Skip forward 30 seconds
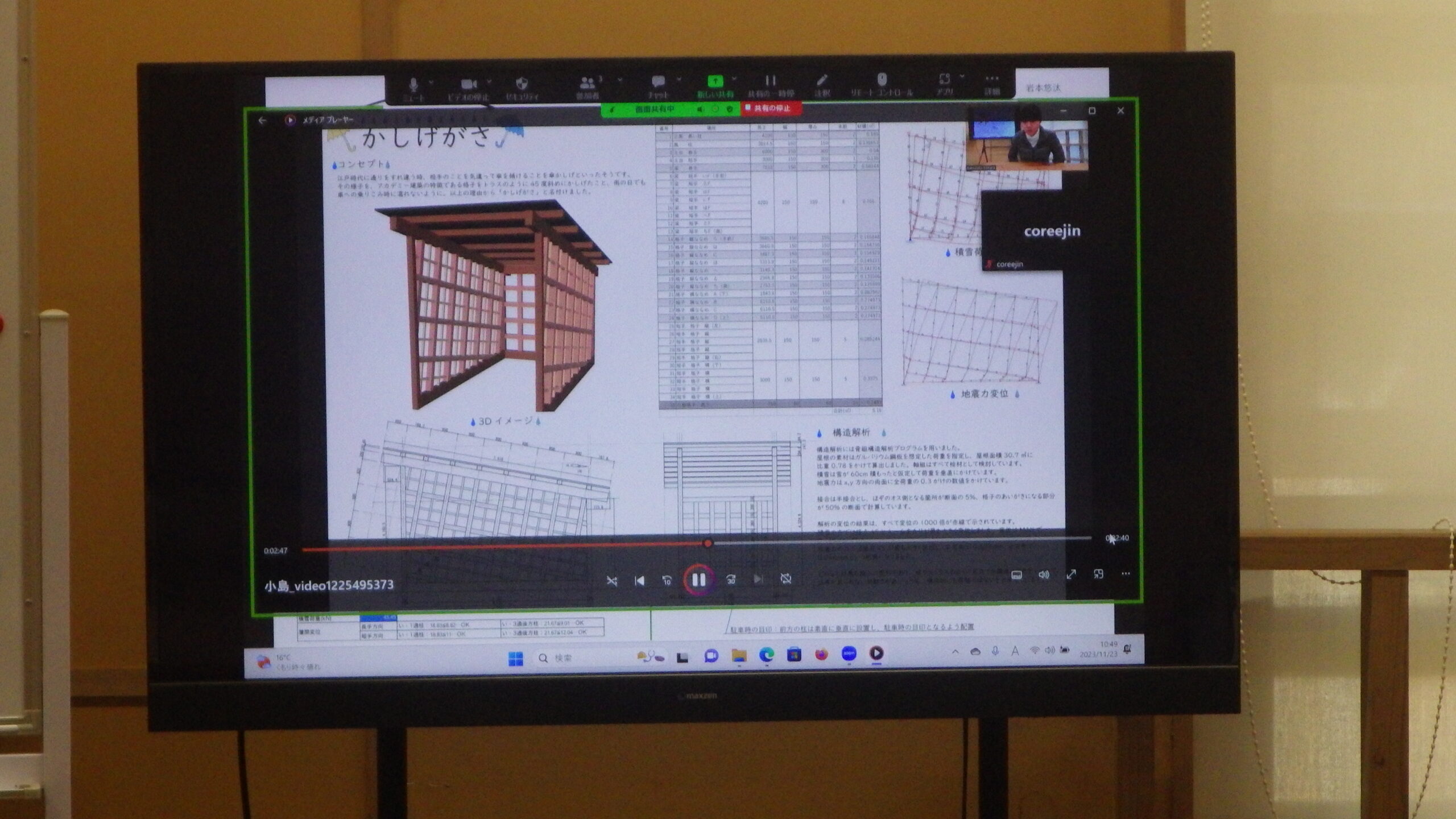The width and height of the screenshot is (1456, 819). [x=731, y=580]
